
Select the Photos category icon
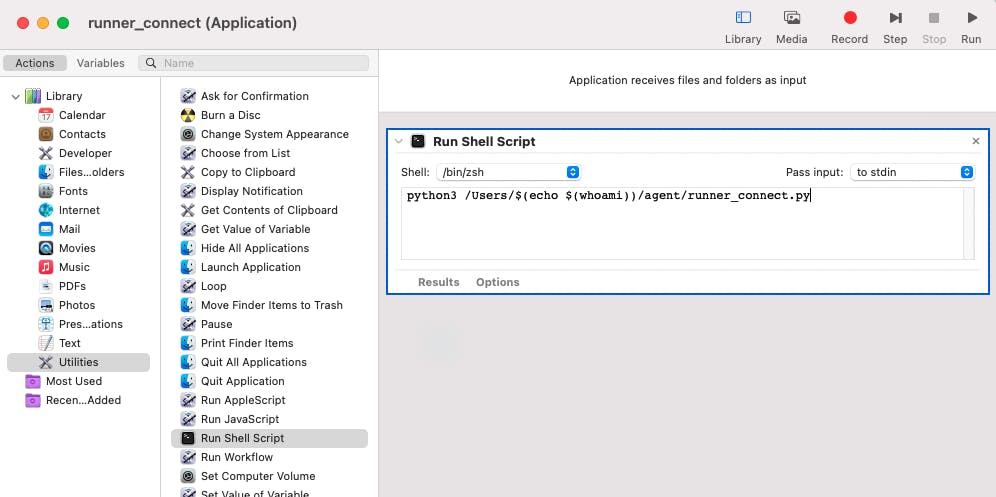(46, 305)
